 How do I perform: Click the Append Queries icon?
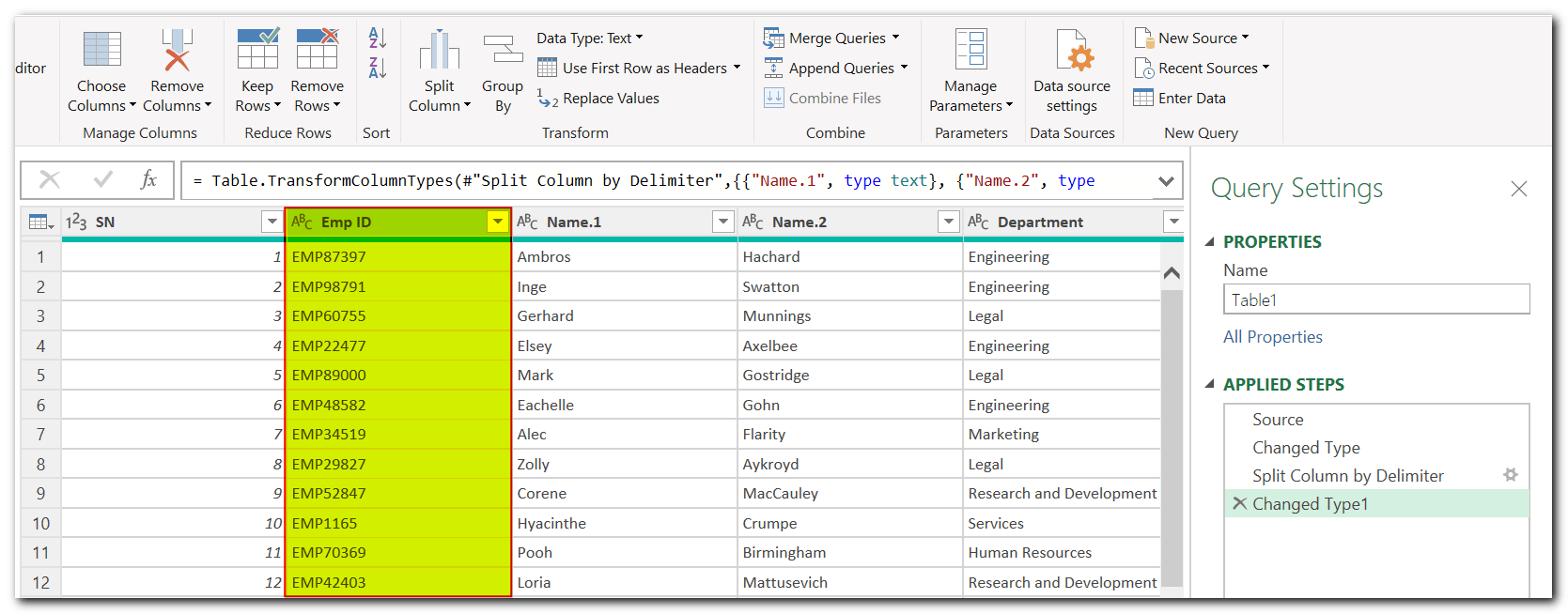pyautogui.click(x=773, y=68)
